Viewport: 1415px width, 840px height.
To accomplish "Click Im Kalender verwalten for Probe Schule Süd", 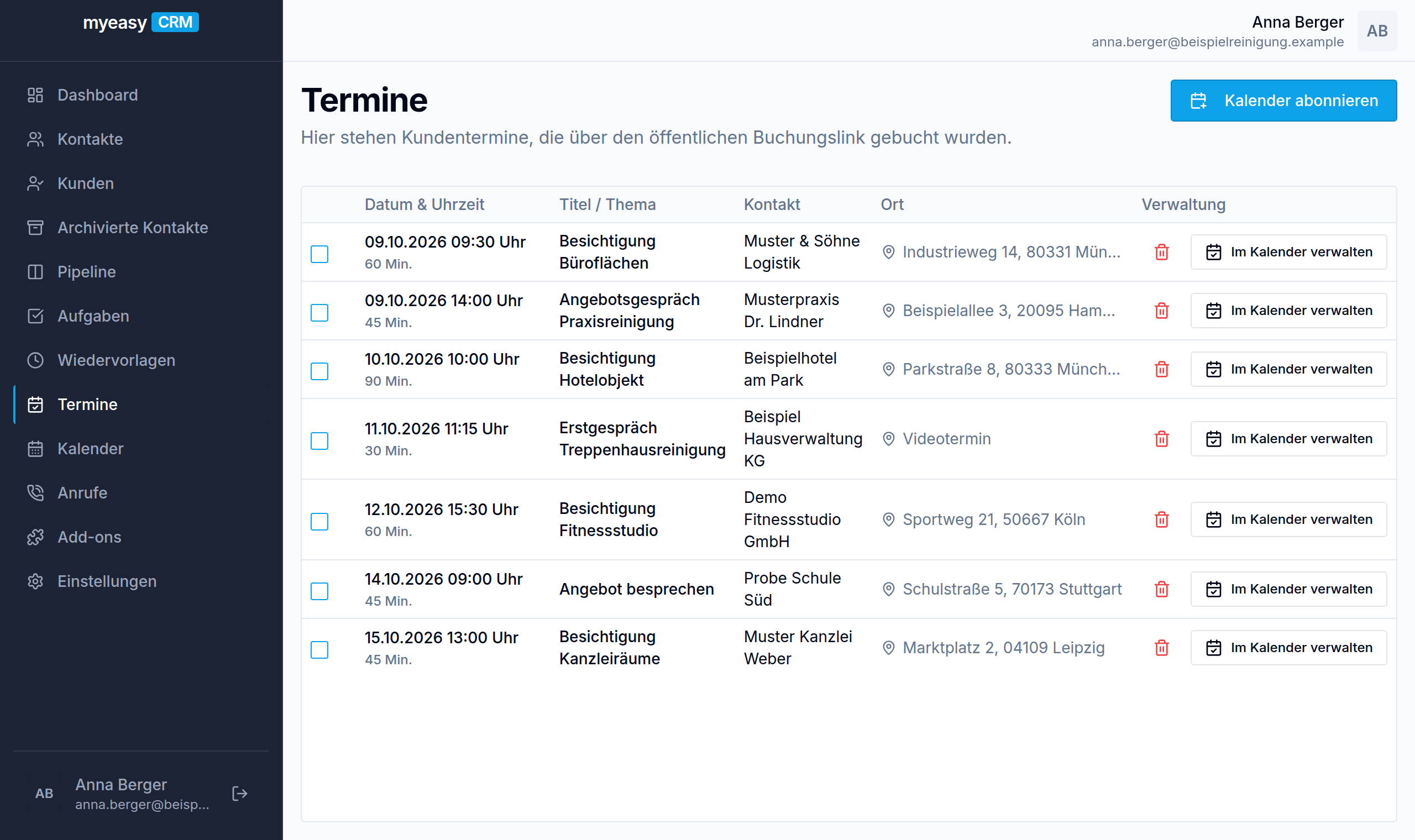I will (x=1288, y=589).
